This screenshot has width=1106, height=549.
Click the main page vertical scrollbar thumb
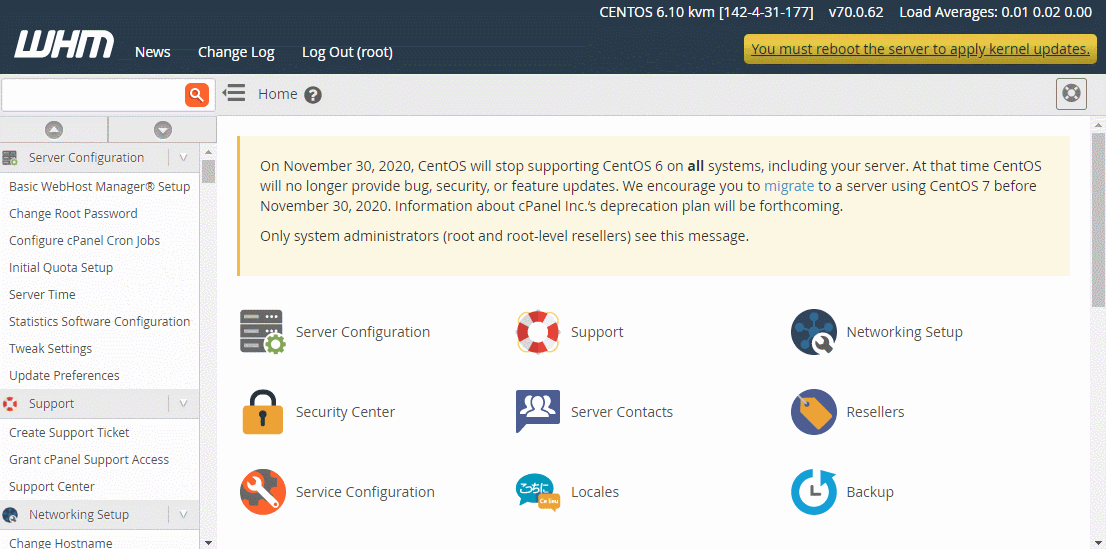click(1098, 219)
